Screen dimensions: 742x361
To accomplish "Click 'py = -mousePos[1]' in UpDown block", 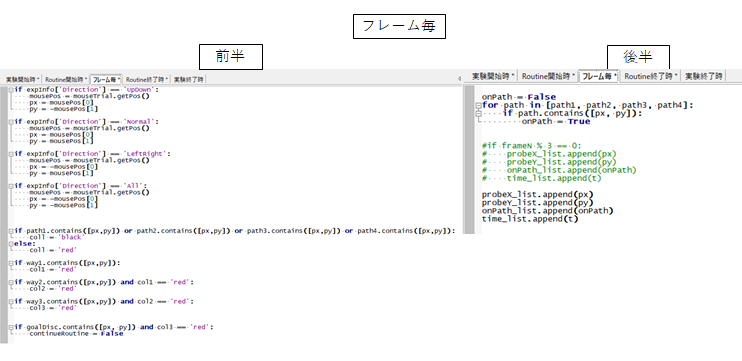I will (64, 109).
